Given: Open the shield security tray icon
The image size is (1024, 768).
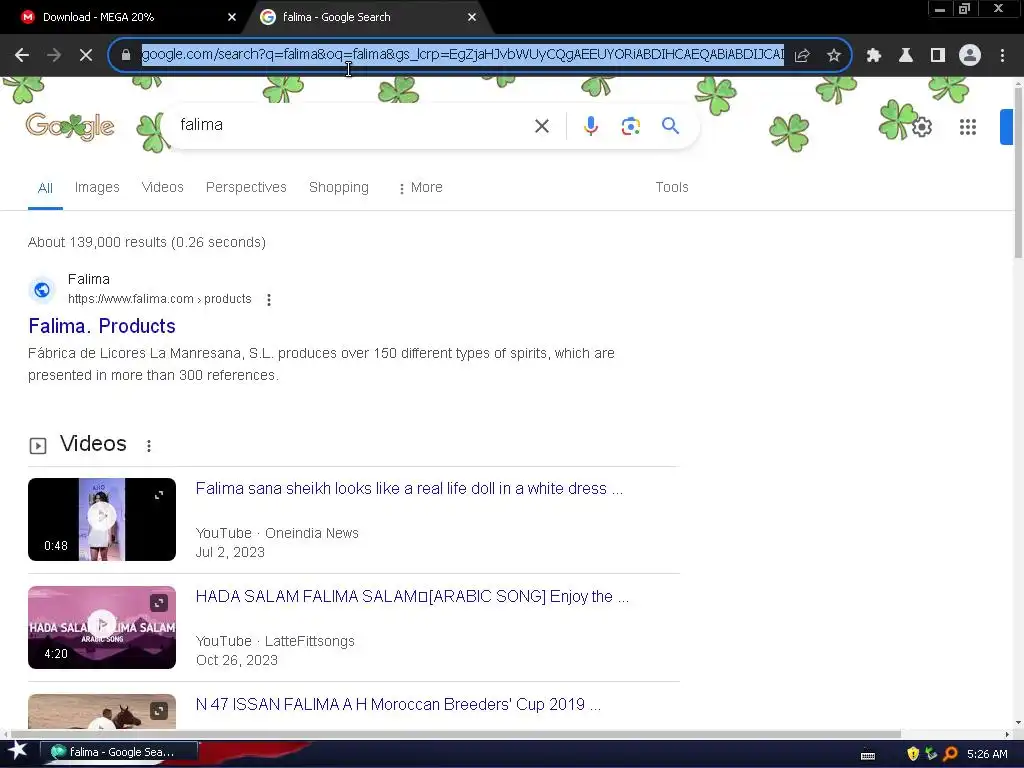Looking at the screenshot, I should pyautogui.click(x=912, y=754).
